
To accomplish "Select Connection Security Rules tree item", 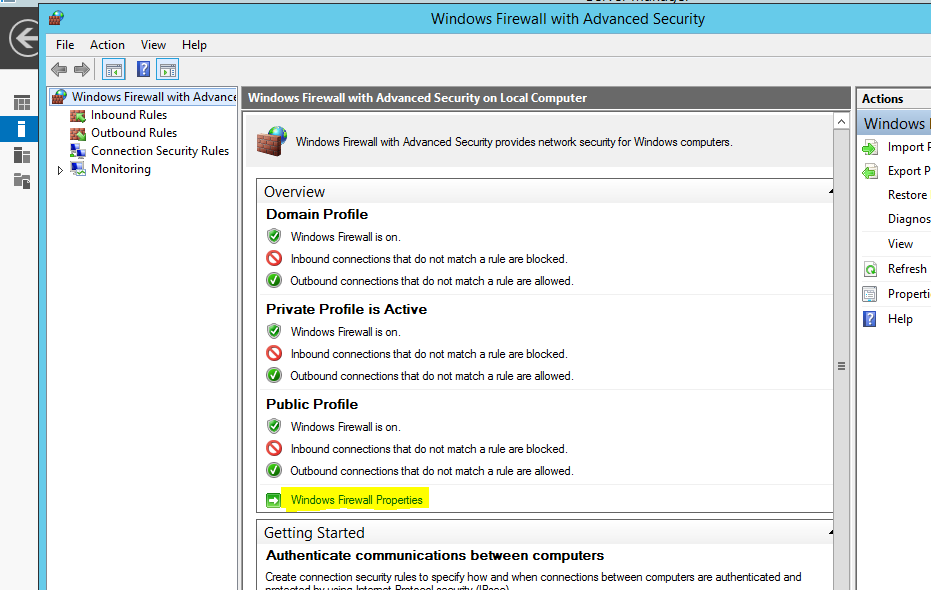I will [160, 151].
